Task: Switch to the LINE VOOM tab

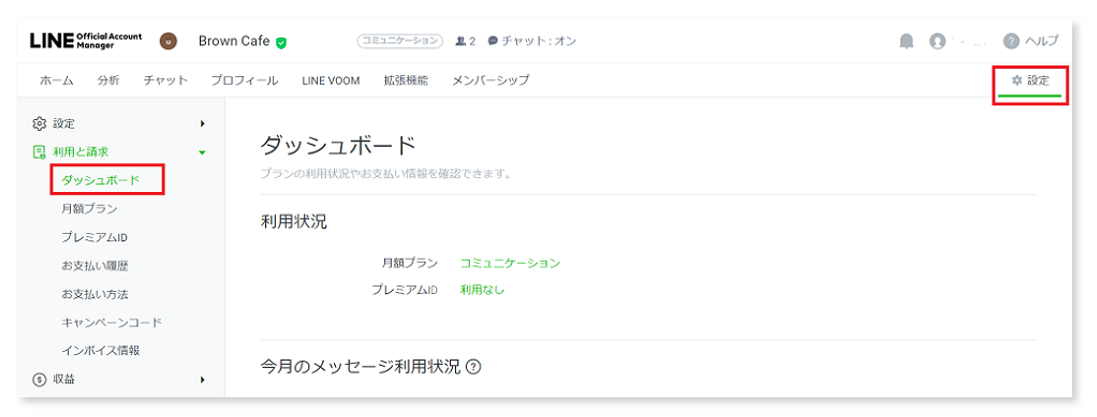Action: 330,80
